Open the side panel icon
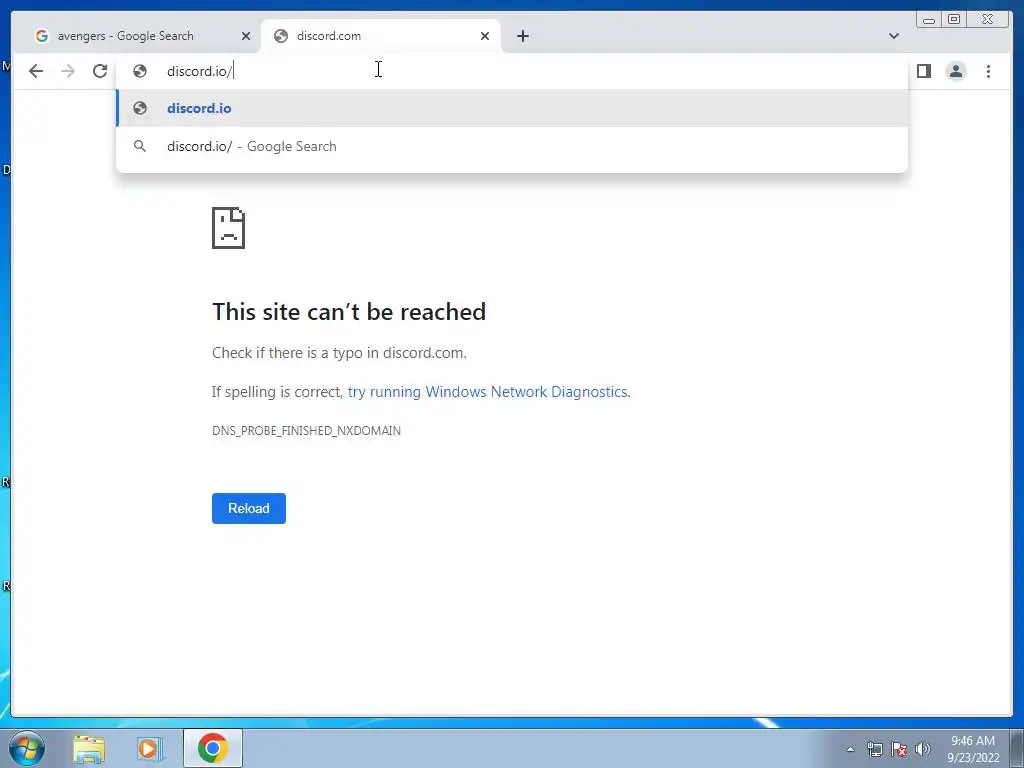The height and width of the screenshot is (768, 1024). (x=923, y=71)
